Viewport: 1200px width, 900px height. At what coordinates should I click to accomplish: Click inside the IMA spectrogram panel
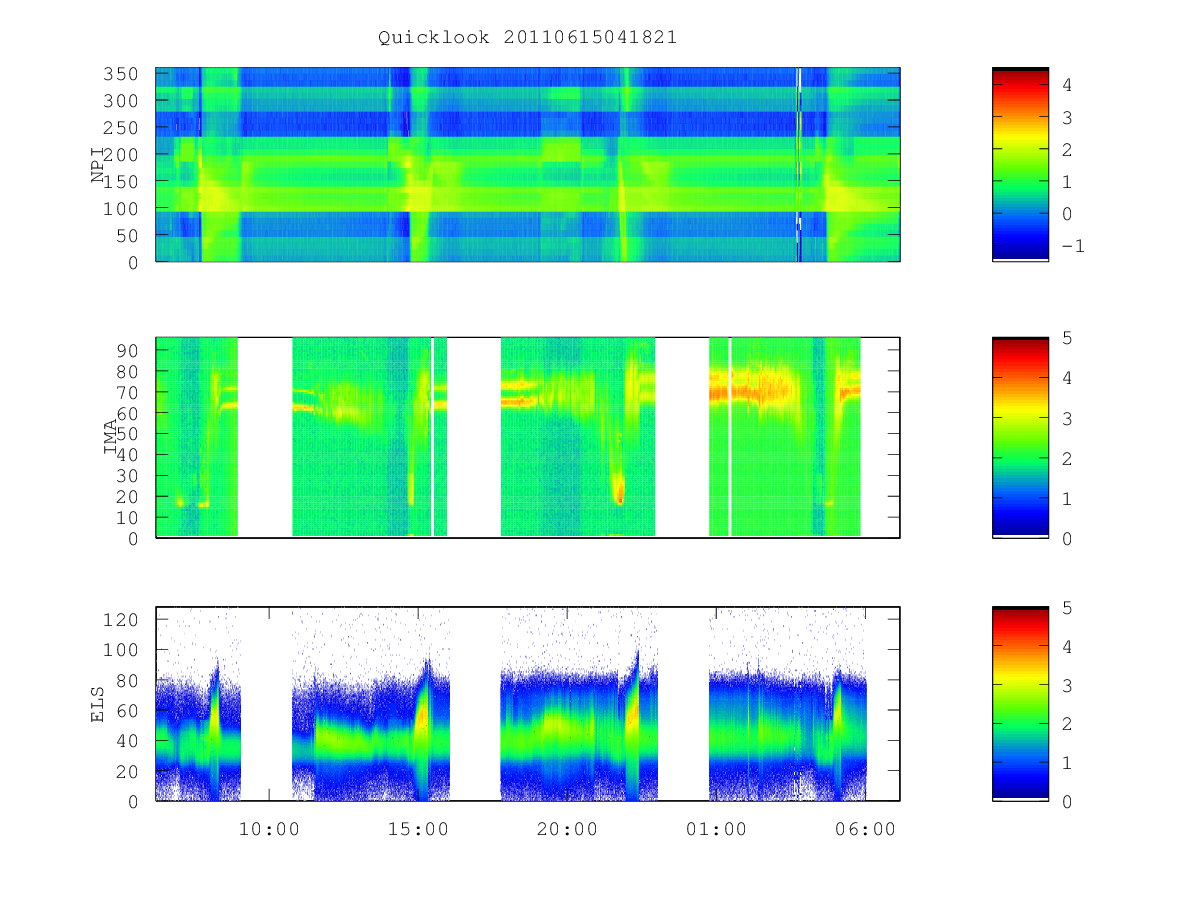click(x=528, y=438)
